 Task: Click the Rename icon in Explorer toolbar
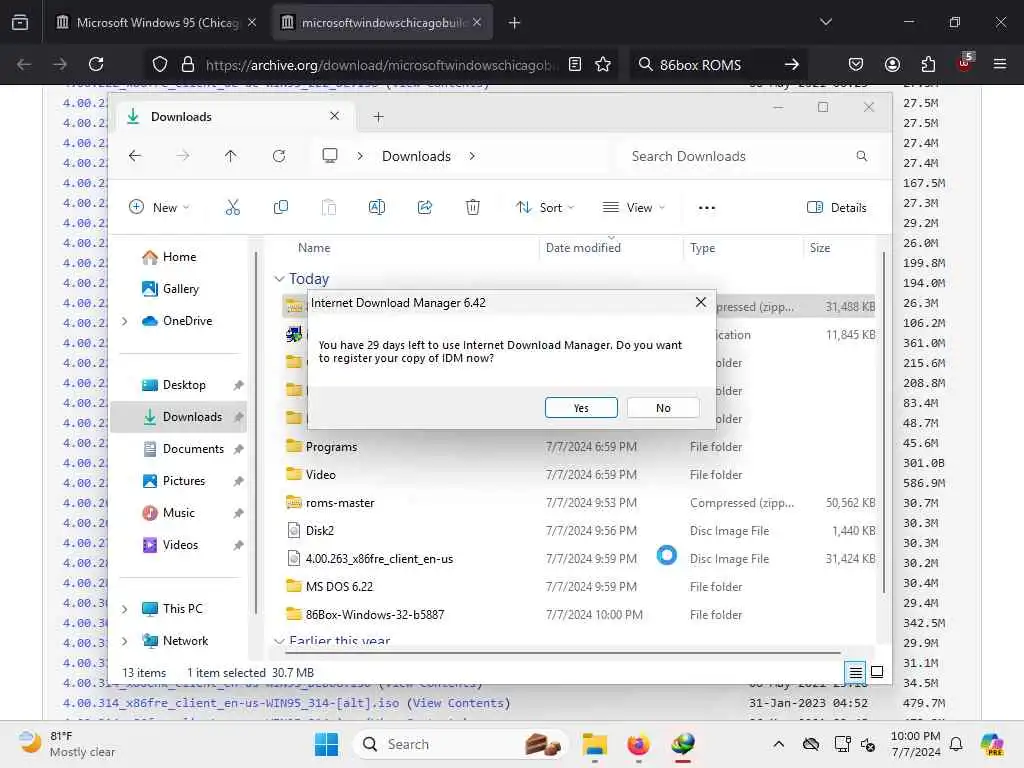tap(377, 208)
